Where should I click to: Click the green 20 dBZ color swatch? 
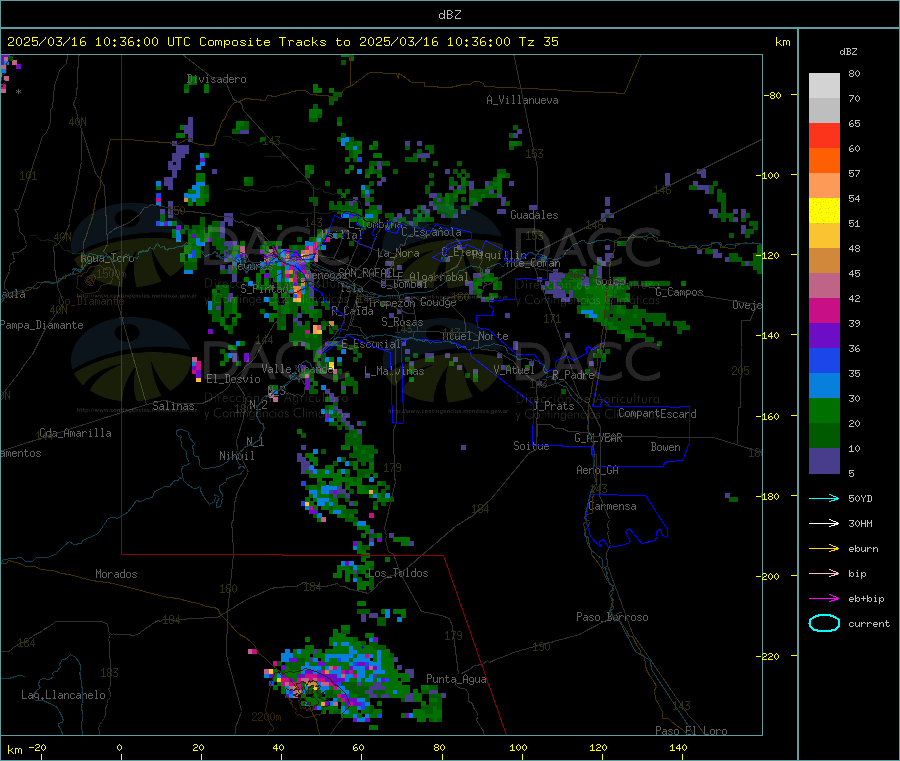tap(824, 410)
